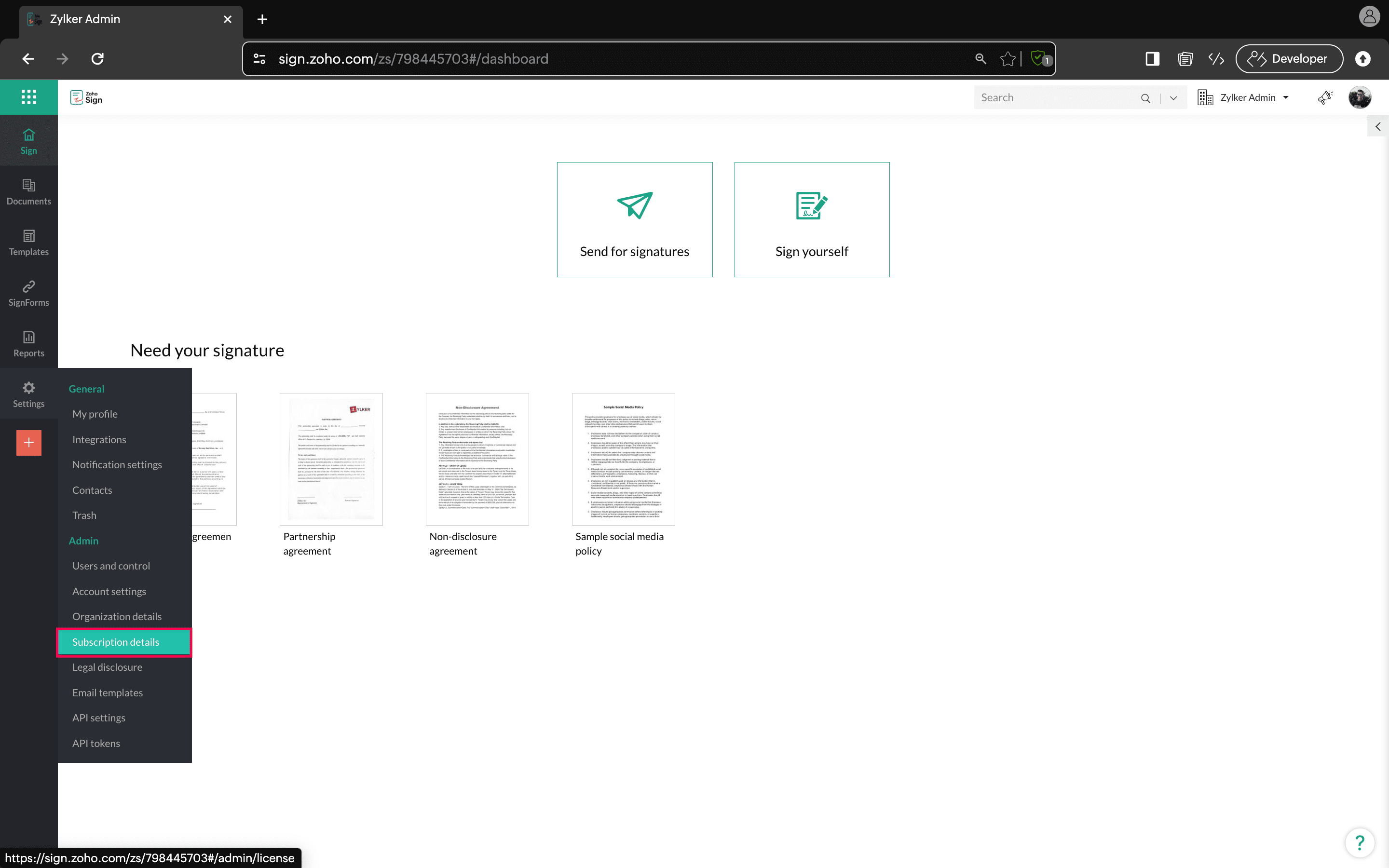The width and height of the screenshot is (1389, 868).
Task: Click the Settings gear in sidebar
Action: [x=29, y=394]
